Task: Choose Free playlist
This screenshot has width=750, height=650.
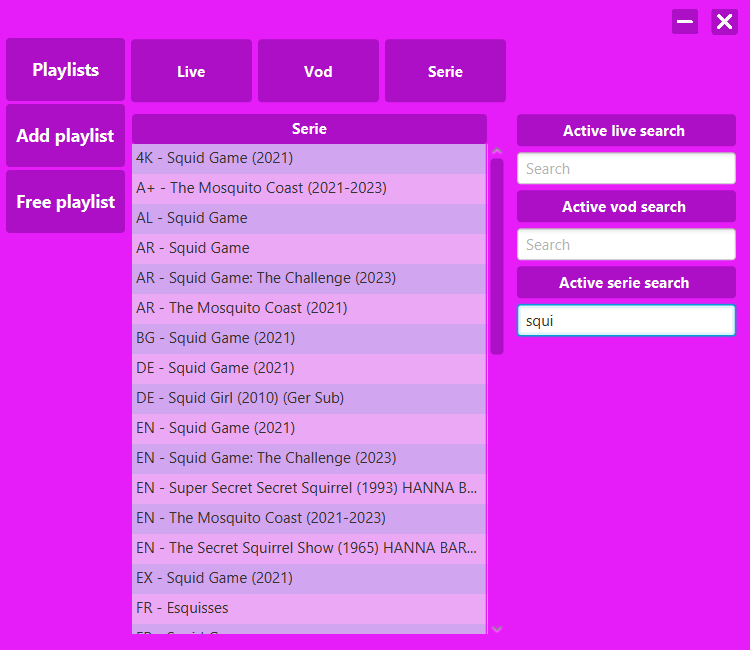Action: click(66, 201)
